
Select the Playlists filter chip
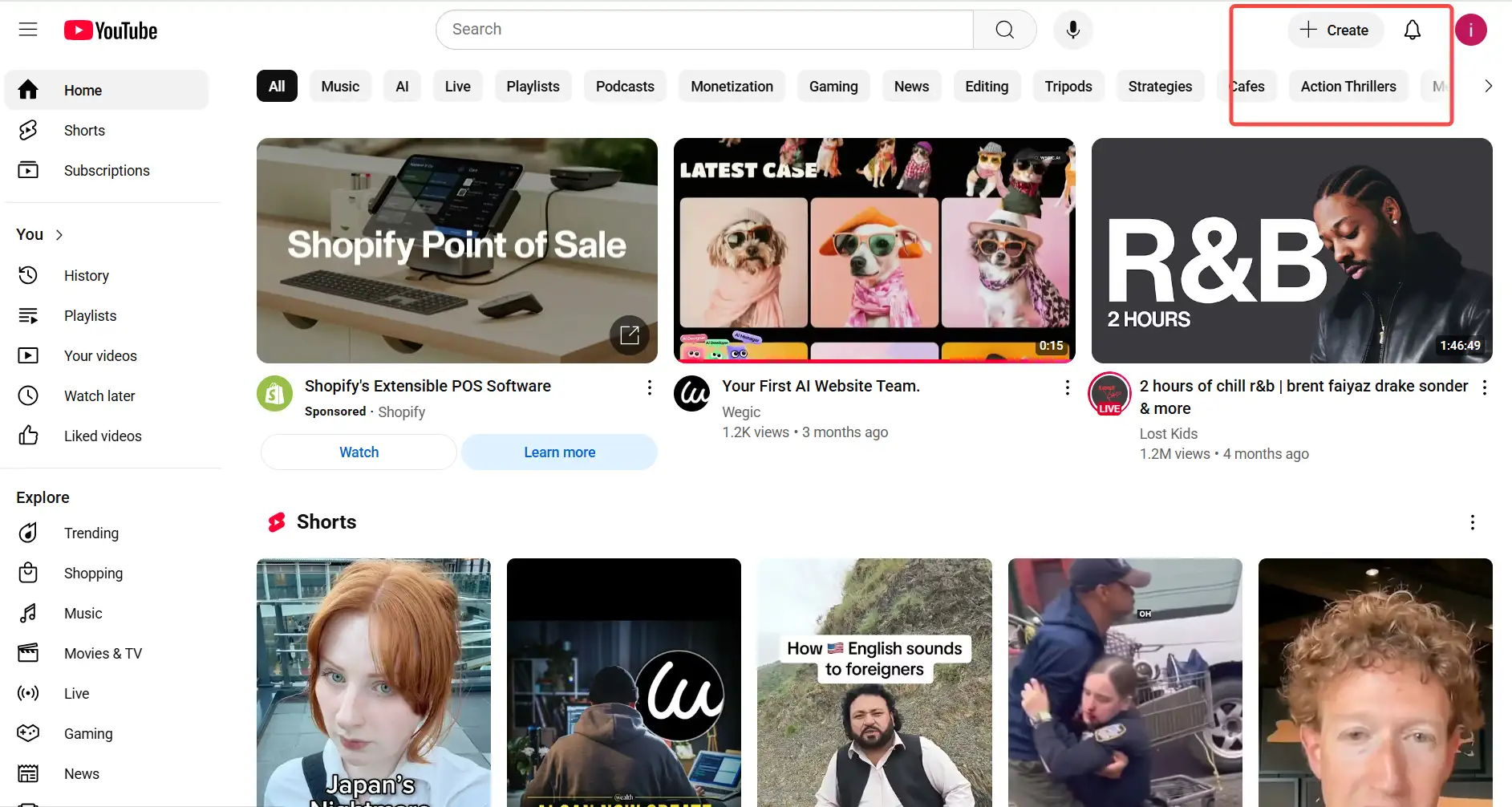533,86
